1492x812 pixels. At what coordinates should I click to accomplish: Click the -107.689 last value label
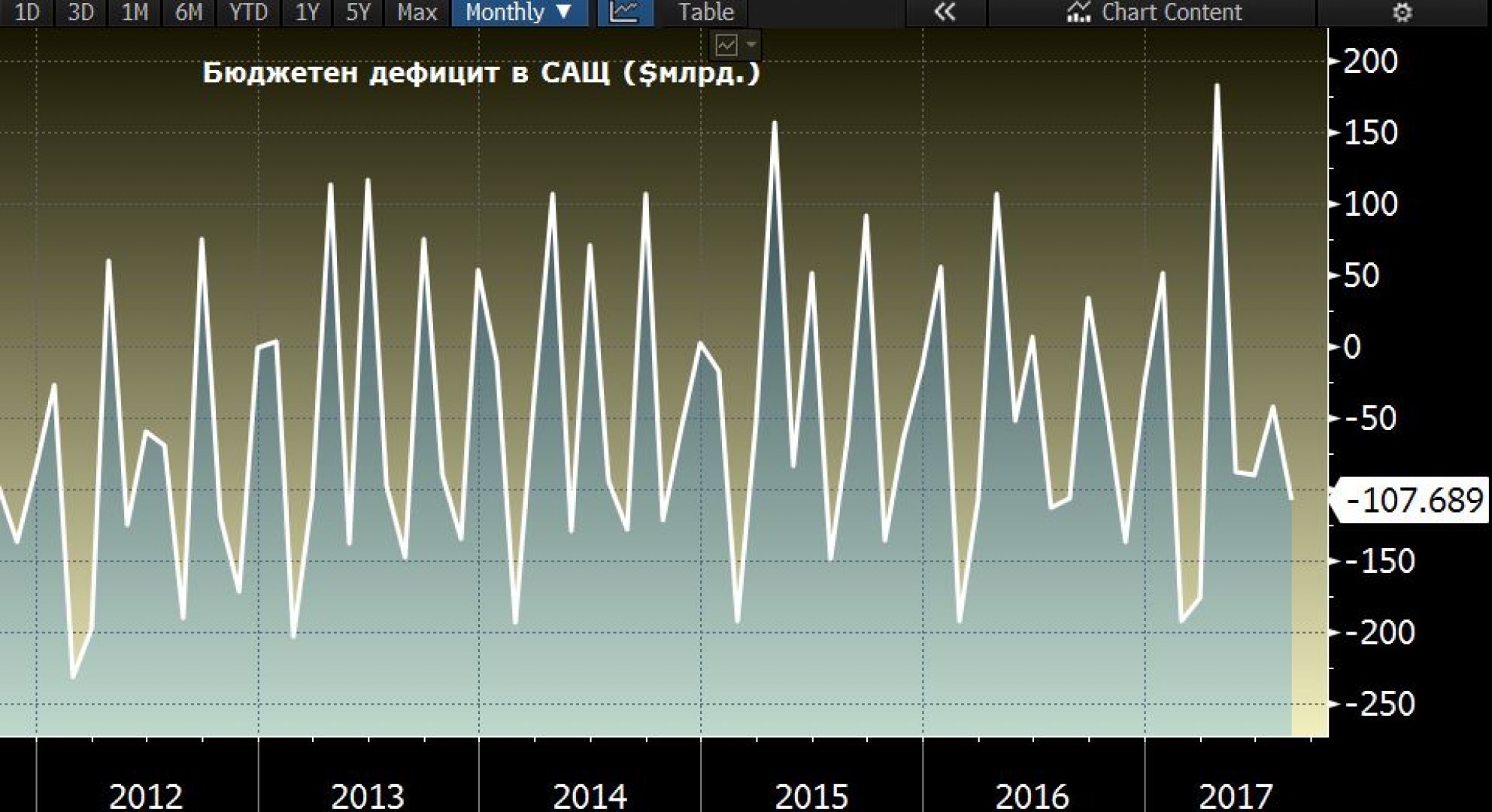1414,500
